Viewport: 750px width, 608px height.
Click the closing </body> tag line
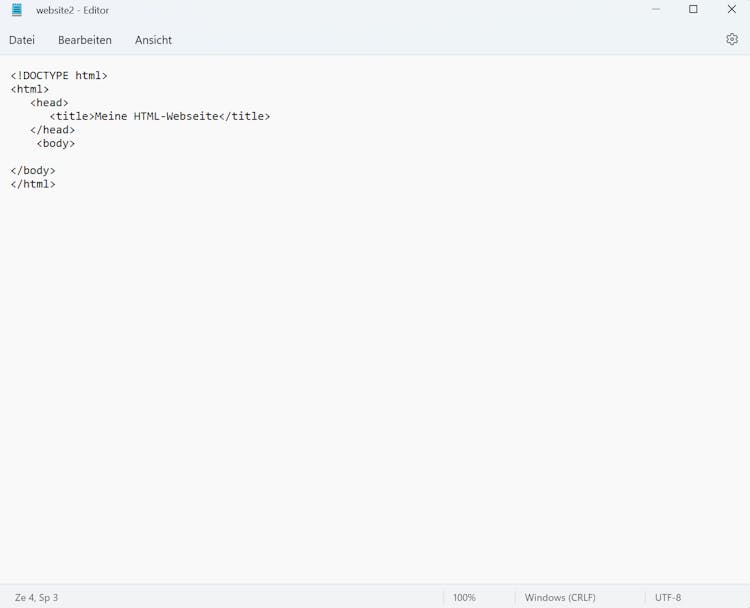(x=33, y=170)
